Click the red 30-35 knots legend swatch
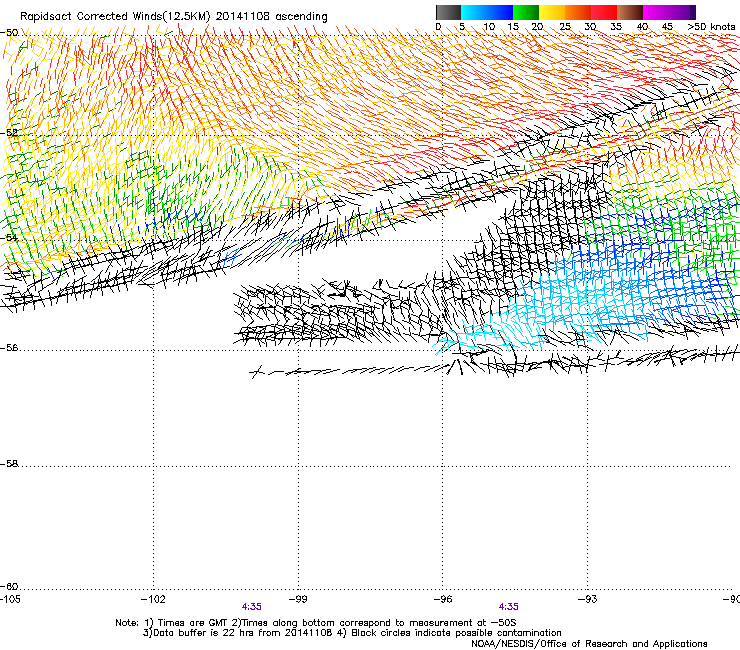The height and width of the screenshot is (650, 740). point(604,12)
